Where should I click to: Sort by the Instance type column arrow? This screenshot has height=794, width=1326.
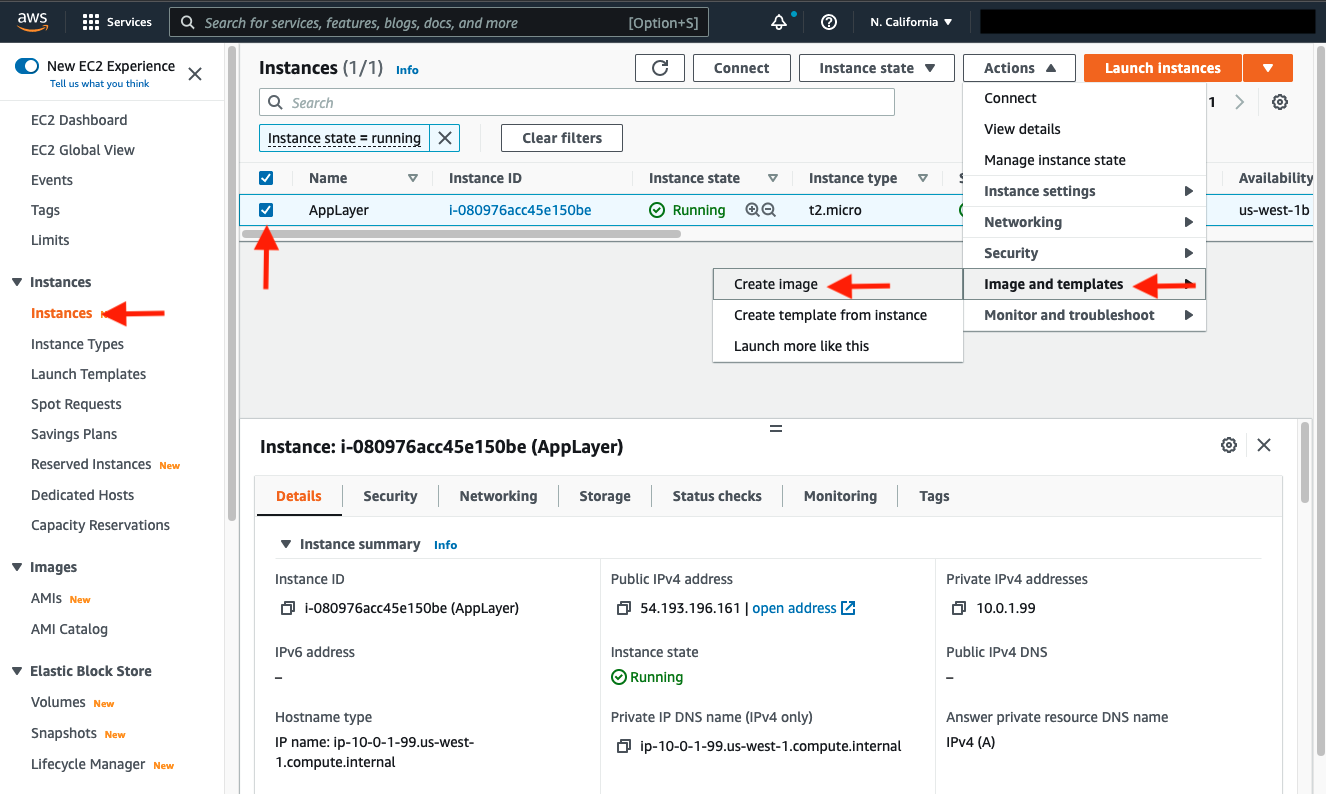(x=923, y=178)
